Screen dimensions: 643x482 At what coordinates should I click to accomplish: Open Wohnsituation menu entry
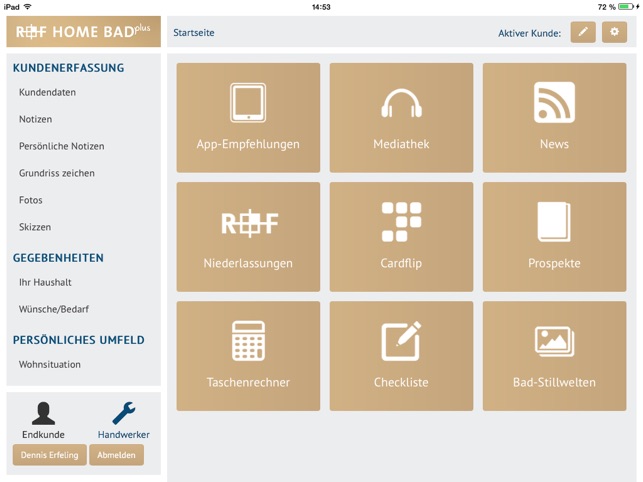[x=50, y=364]
